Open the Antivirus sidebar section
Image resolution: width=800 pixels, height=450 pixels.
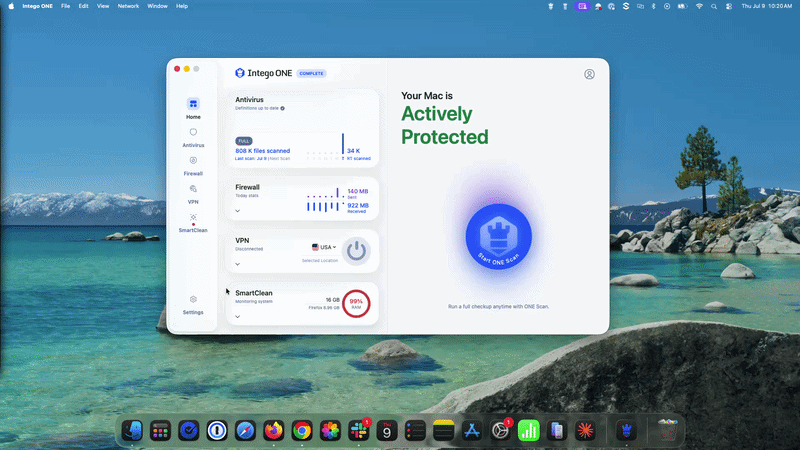pyautogui.click(x=193, y=138)
